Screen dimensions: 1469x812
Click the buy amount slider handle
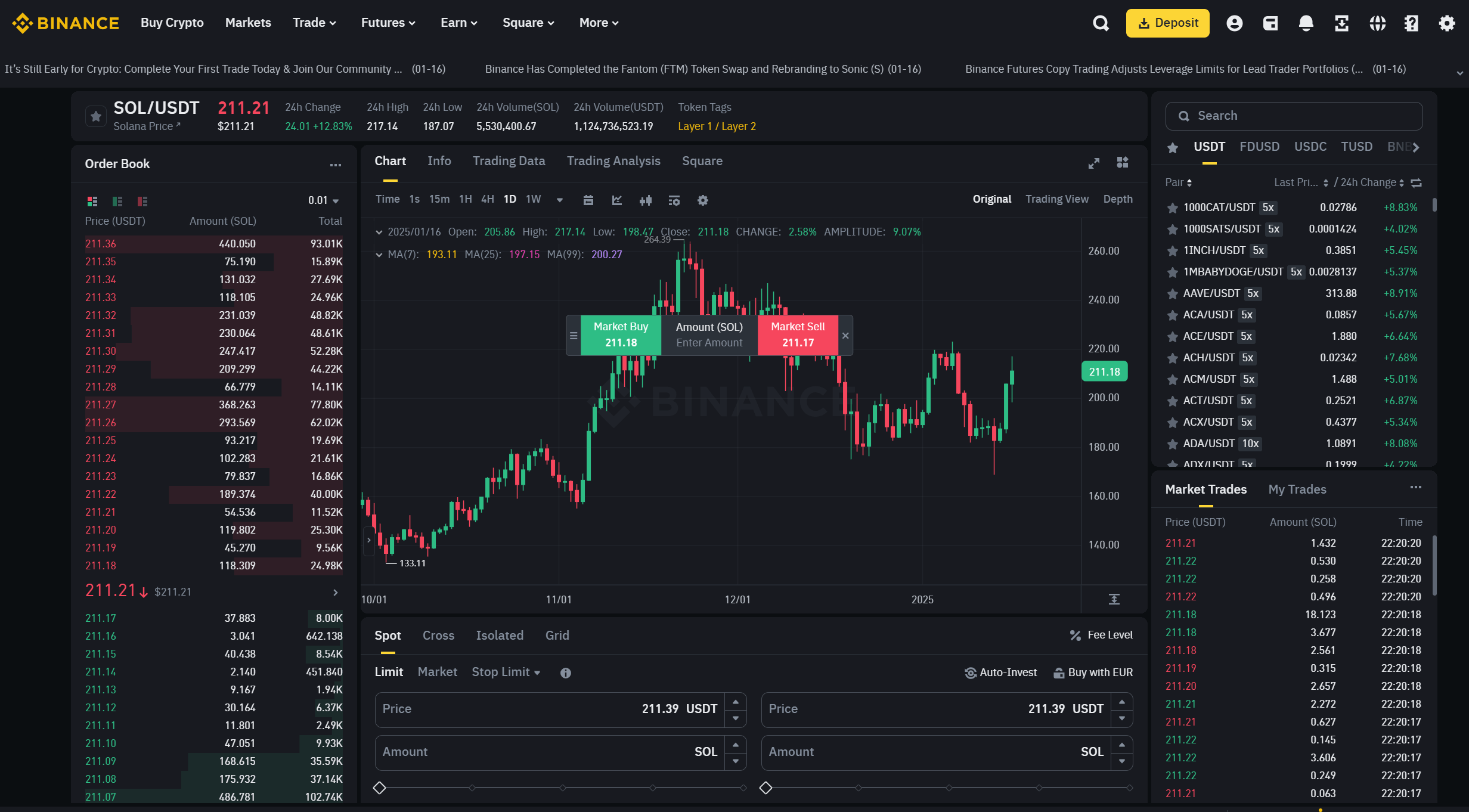380,788
